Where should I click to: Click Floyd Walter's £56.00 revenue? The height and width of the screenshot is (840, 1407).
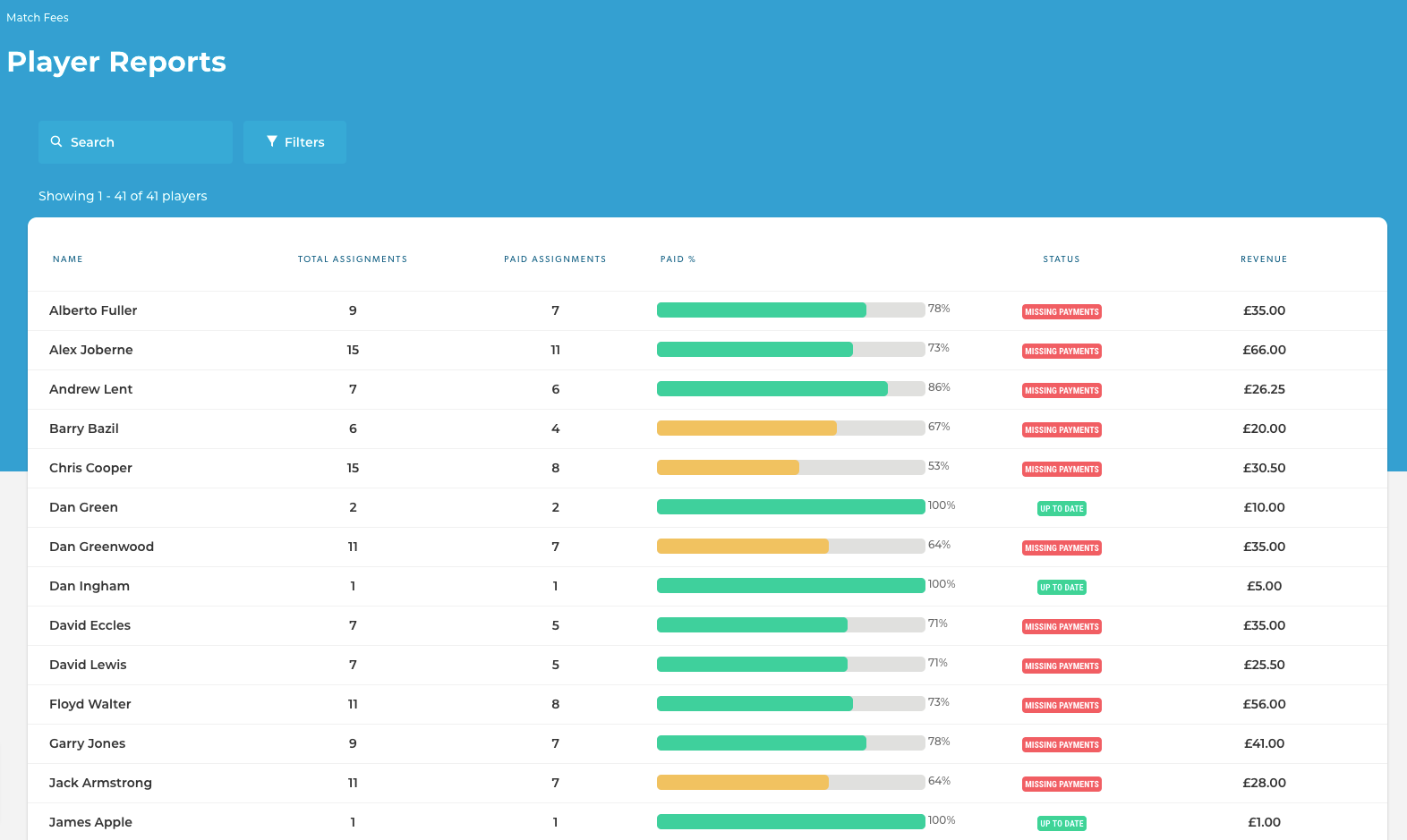(1264, 704)
